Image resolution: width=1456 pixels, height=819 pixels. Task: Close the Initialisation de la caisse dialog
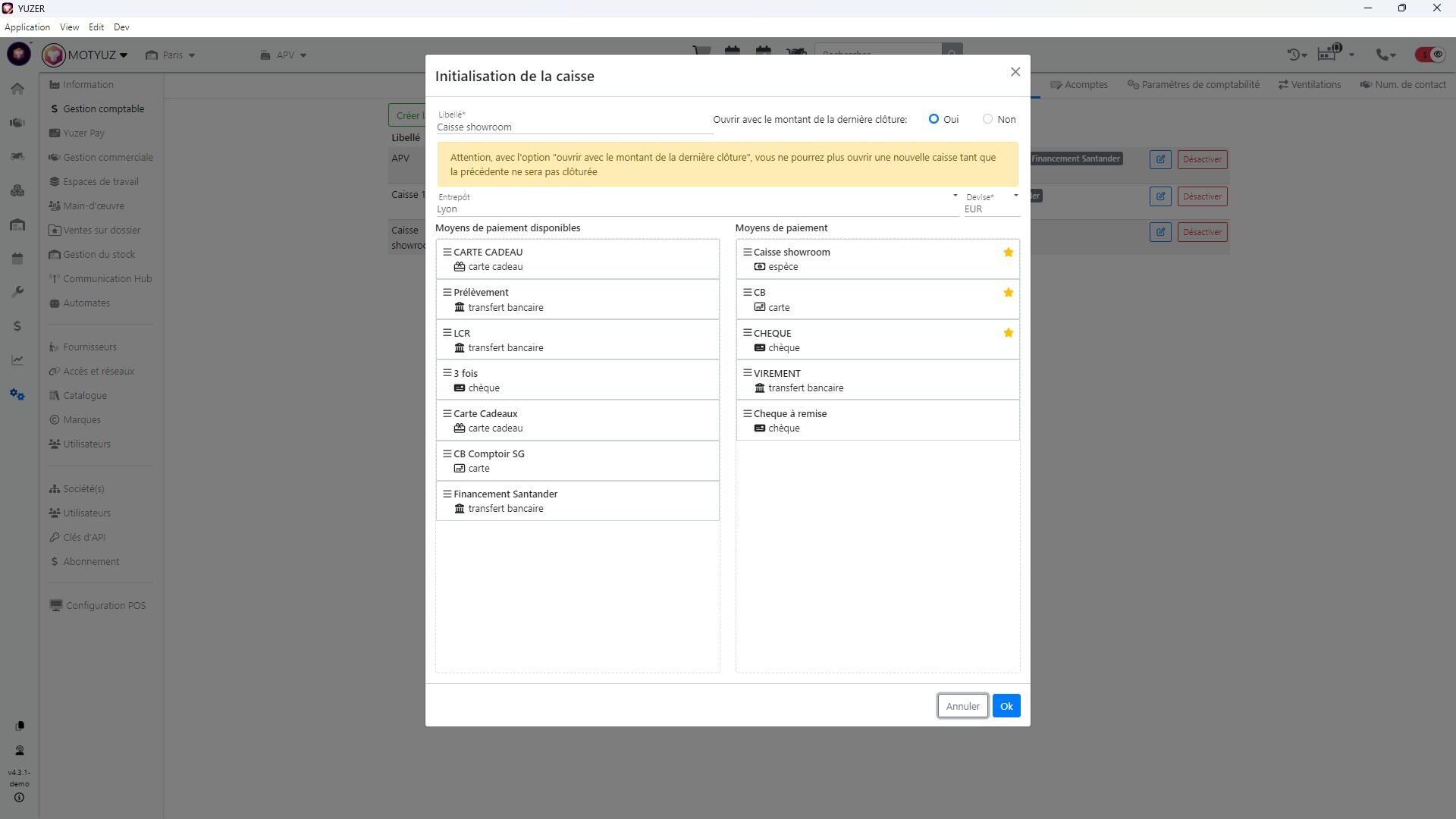[x=1015, y=72]
